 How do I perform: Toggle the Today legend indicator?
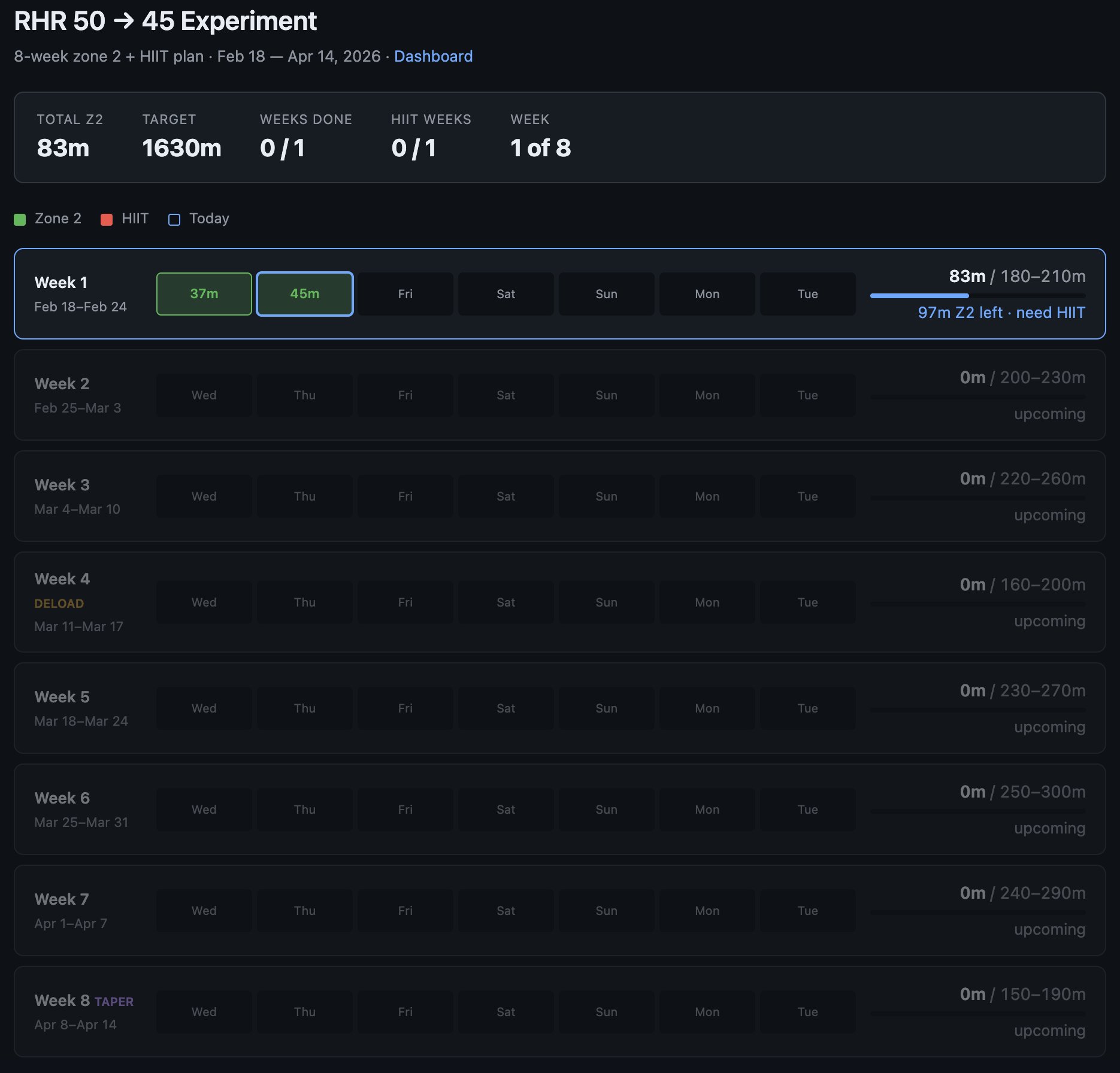tap(174, 219)
